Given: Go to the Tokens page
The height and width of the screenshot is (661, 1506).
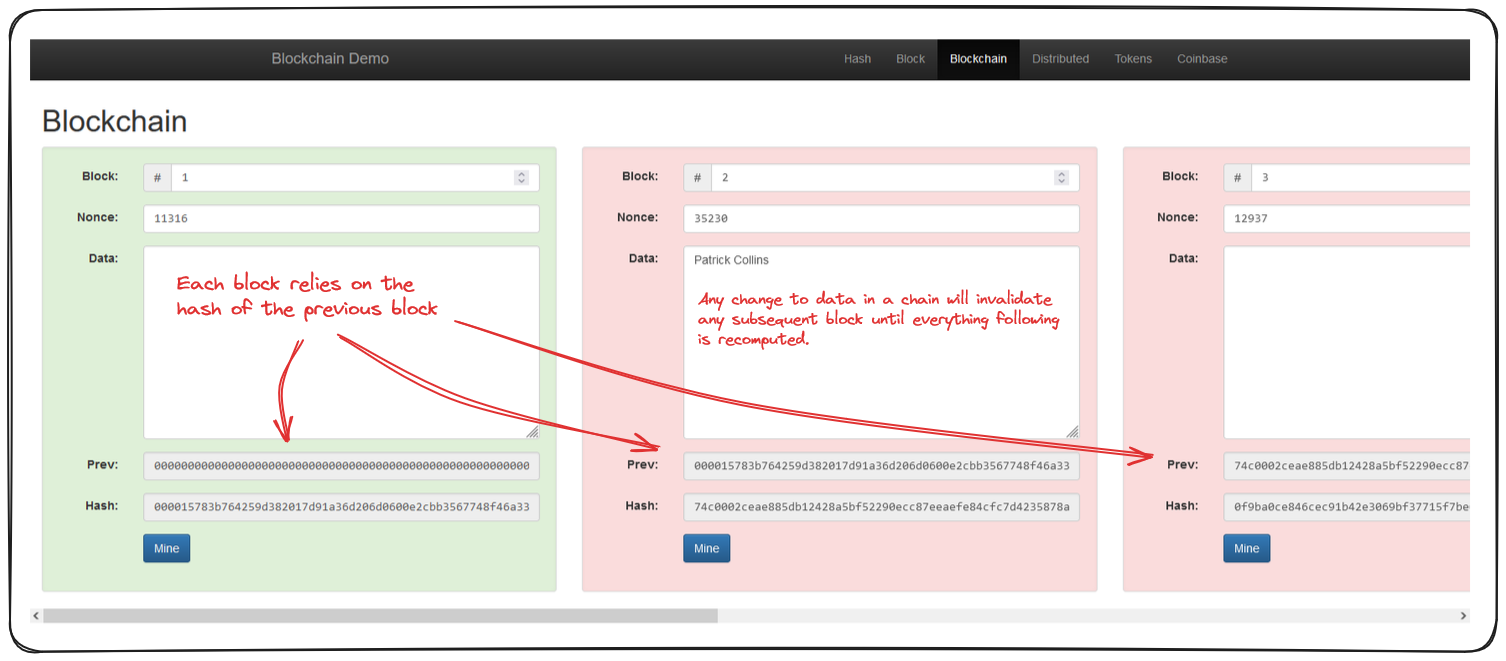Looking at the screenshot, I should [1133, 59].
